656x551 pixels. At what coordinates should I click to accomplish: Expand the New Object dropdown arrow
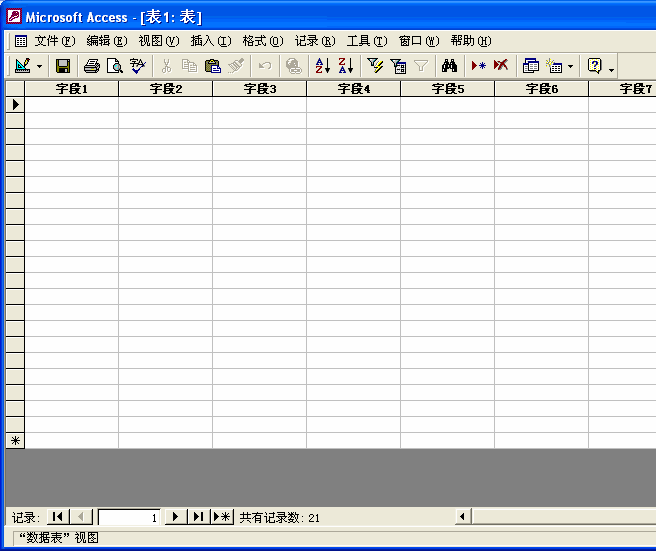point(571,66)
